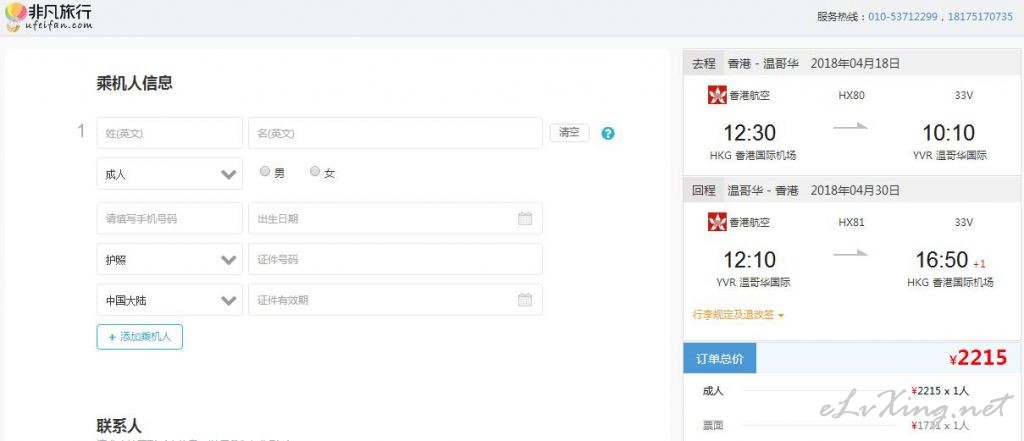Click the total price ¥2215
Screen dimensions: 1024x441
pos(978,358)
